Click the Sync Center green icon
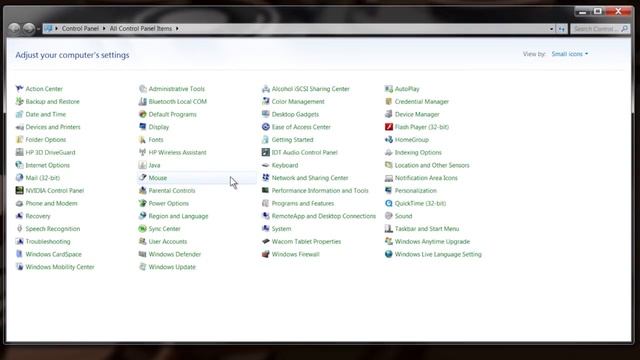Image resolution: width=640 pixels, height=360 pixels. tap(142, 229)
